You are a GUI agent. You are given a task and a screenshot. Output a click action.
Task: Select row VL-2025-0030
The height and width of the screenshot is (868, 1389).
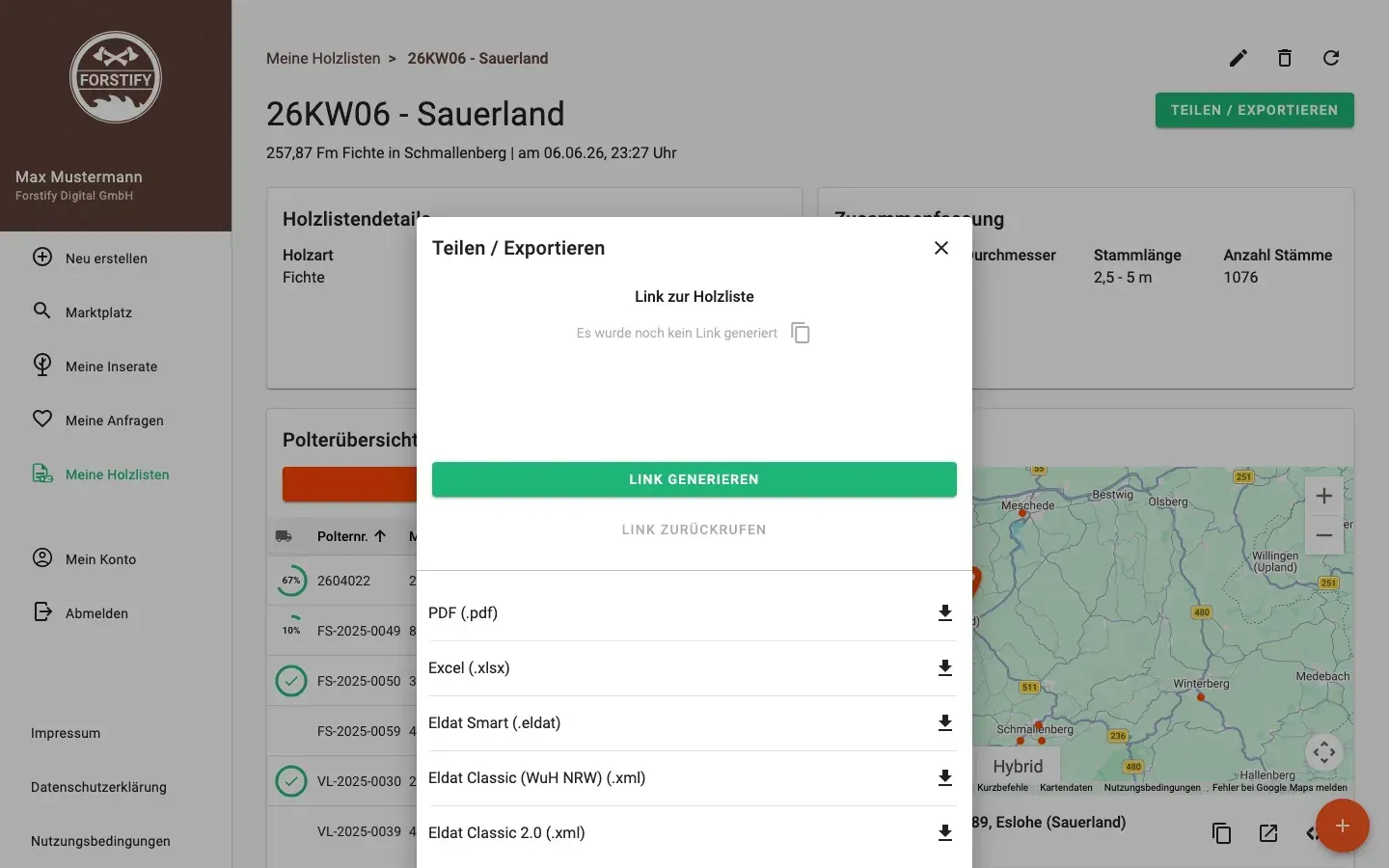coord(341,781)
